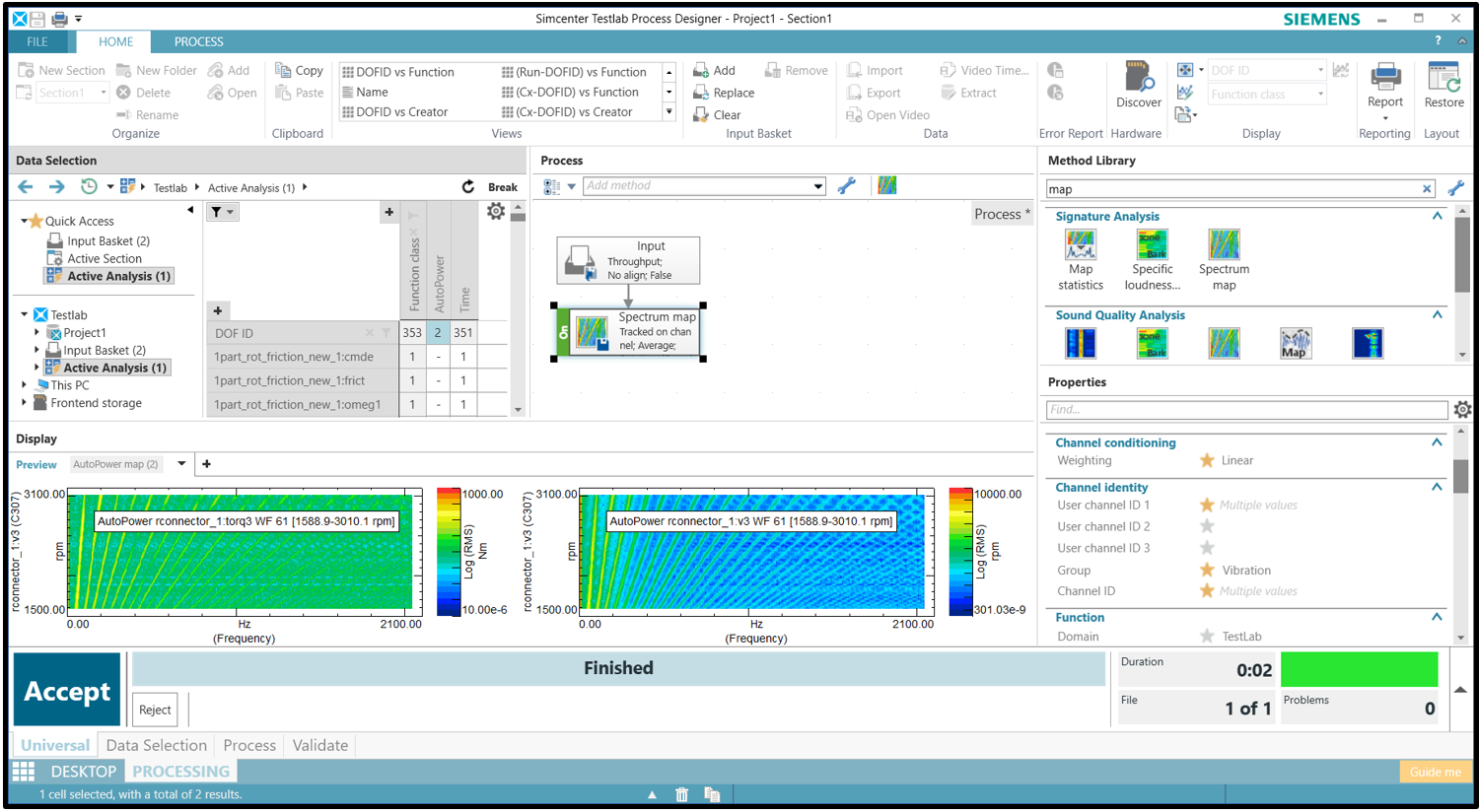Clear the Method Library search text
The image size is (1479, 812).
[1427, 189]
